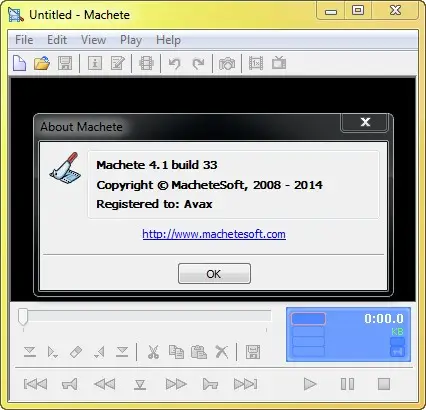426x410 pixels.
Task: Open the File menu
Action: (24, 40)
